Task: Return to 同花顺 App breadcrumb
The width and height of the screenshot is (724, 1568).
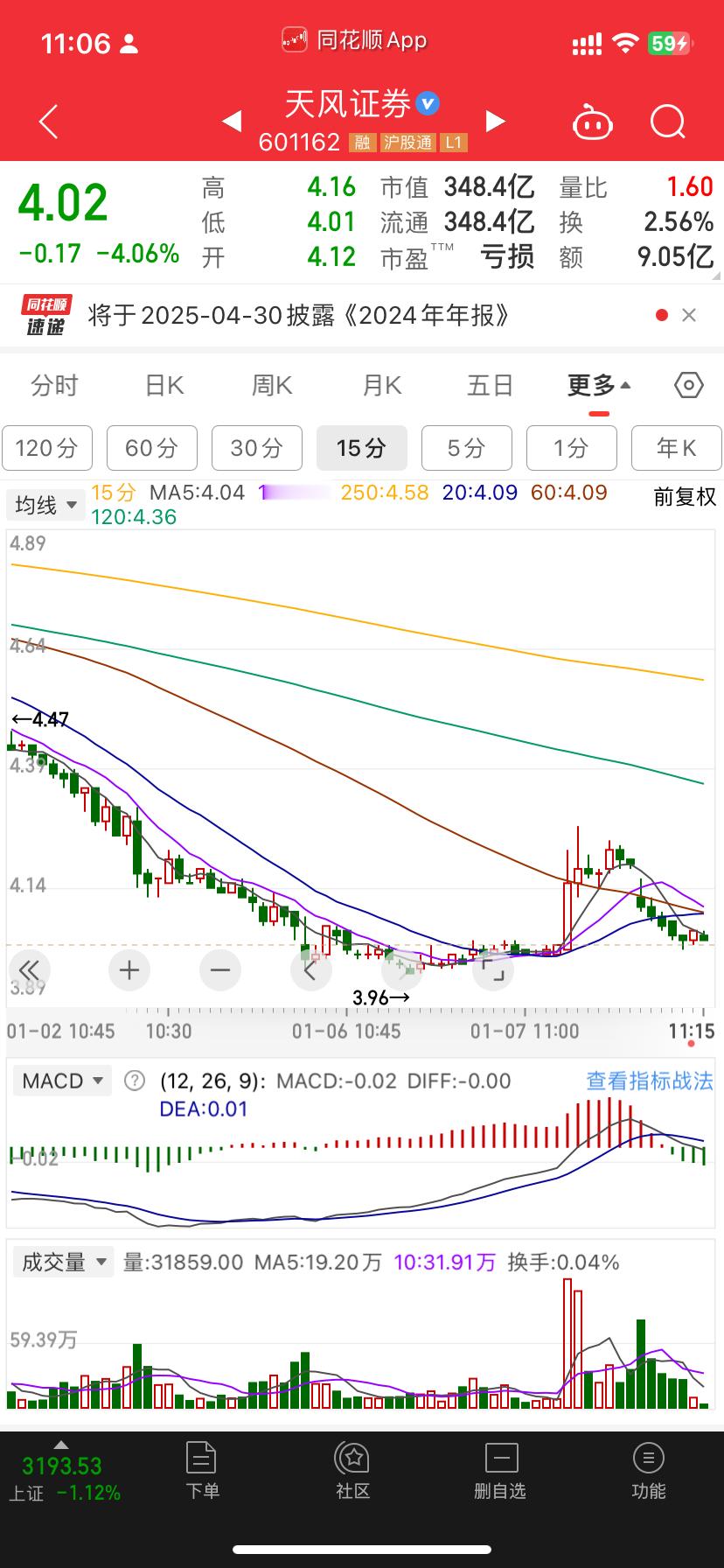Action: coord(355,40)
